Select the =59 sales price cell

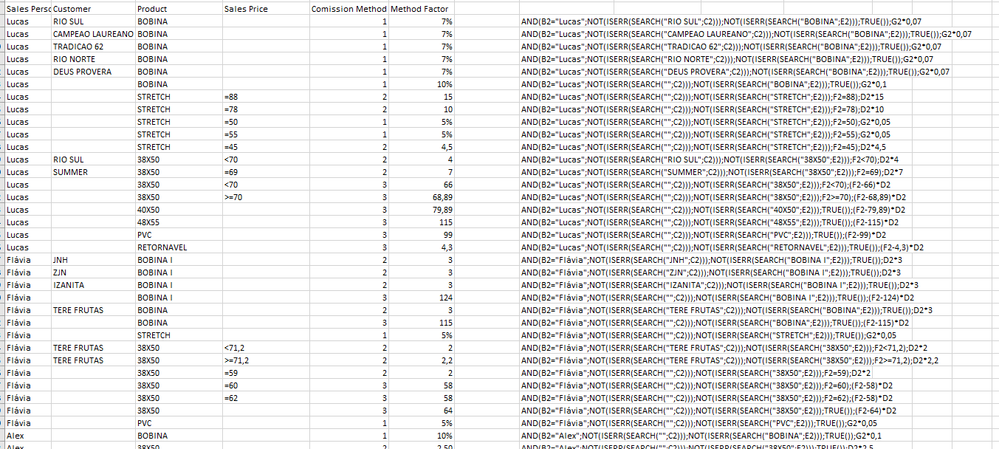[x=266, y=373]
